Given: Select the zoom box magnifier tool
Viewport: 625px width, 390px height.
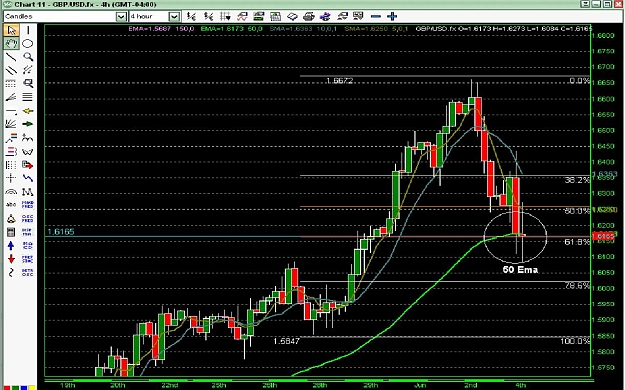Looking at the screenshot, I should click(x=28, y=83).
